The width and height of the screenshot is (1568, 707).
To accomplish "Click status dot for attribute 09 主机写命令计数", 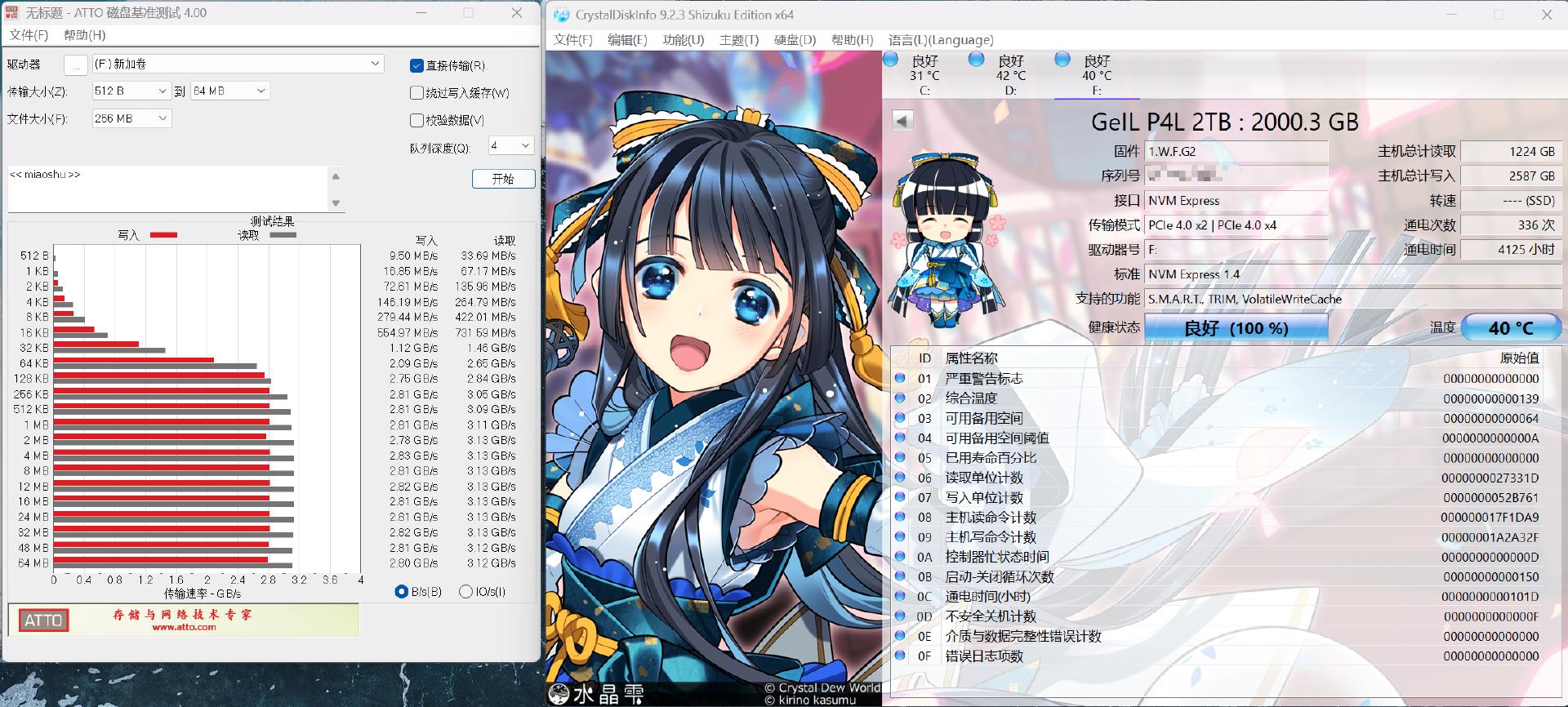I will (x=900, y=536).
